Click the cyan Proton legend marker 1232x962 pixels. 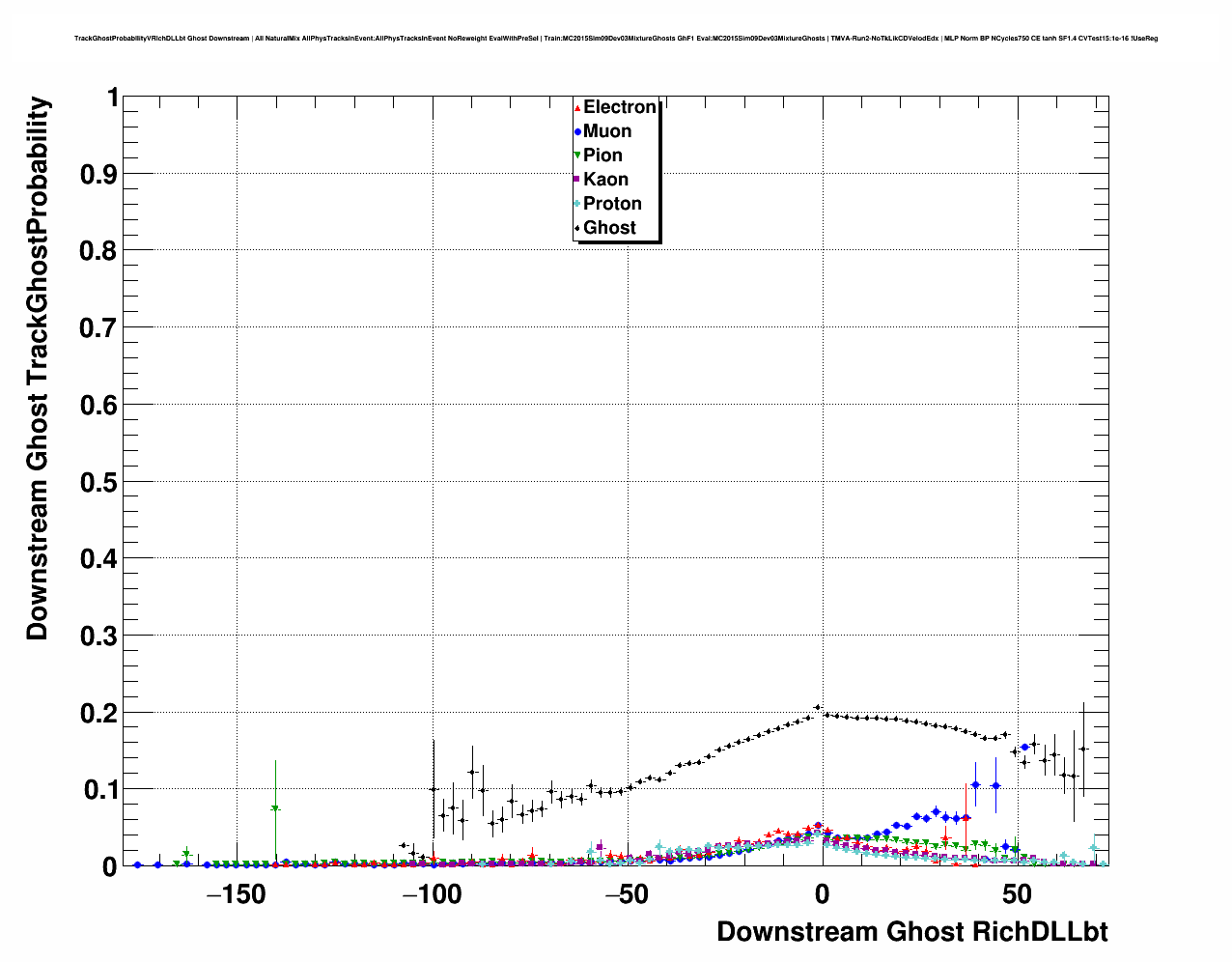577,204
